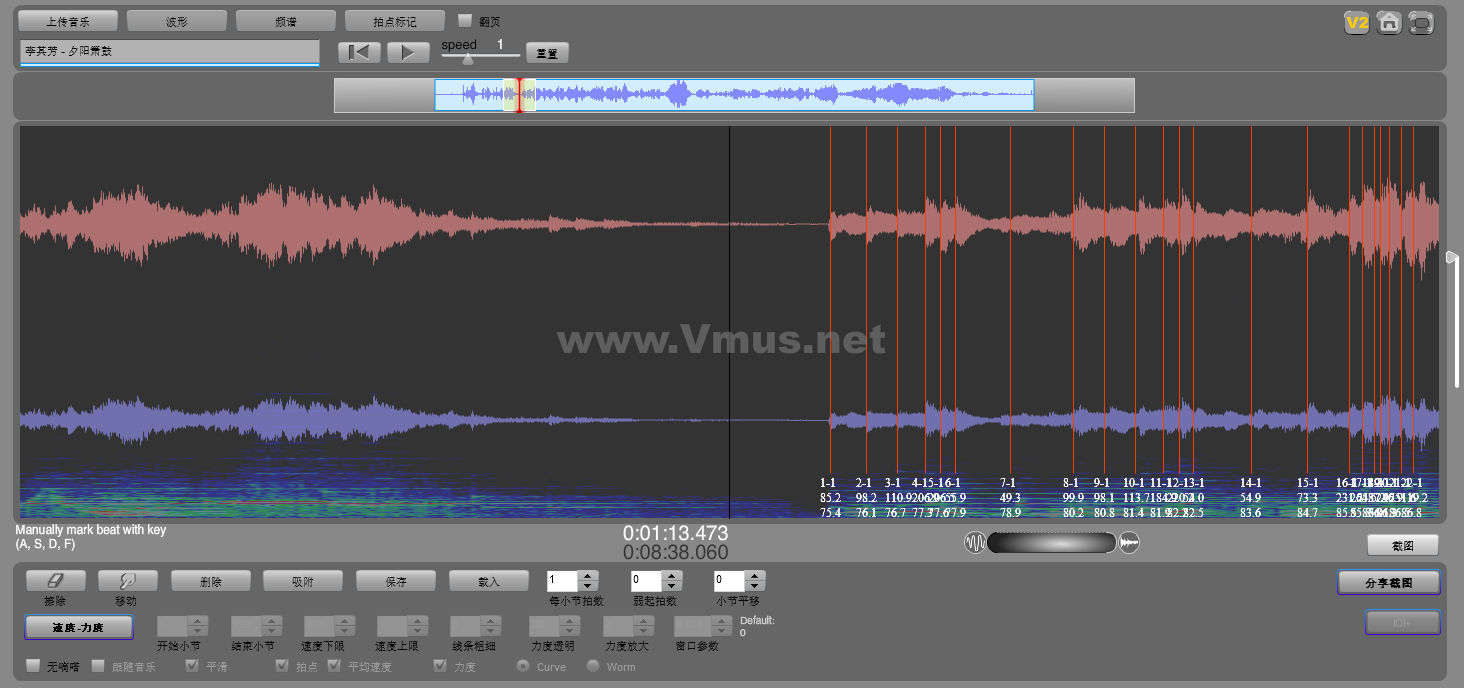The width and height of the screenshot is (1464, 688).
Task: Click the 力度放大 stepper arrows
Action: coord(644,626)
